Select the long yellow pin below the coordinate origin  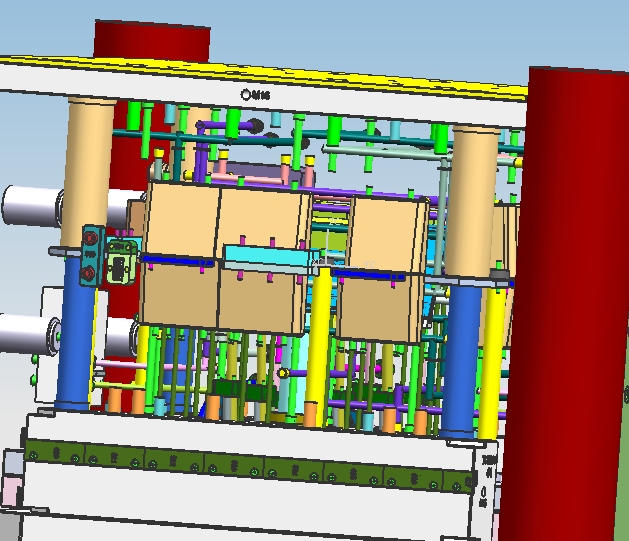(317, 347)
